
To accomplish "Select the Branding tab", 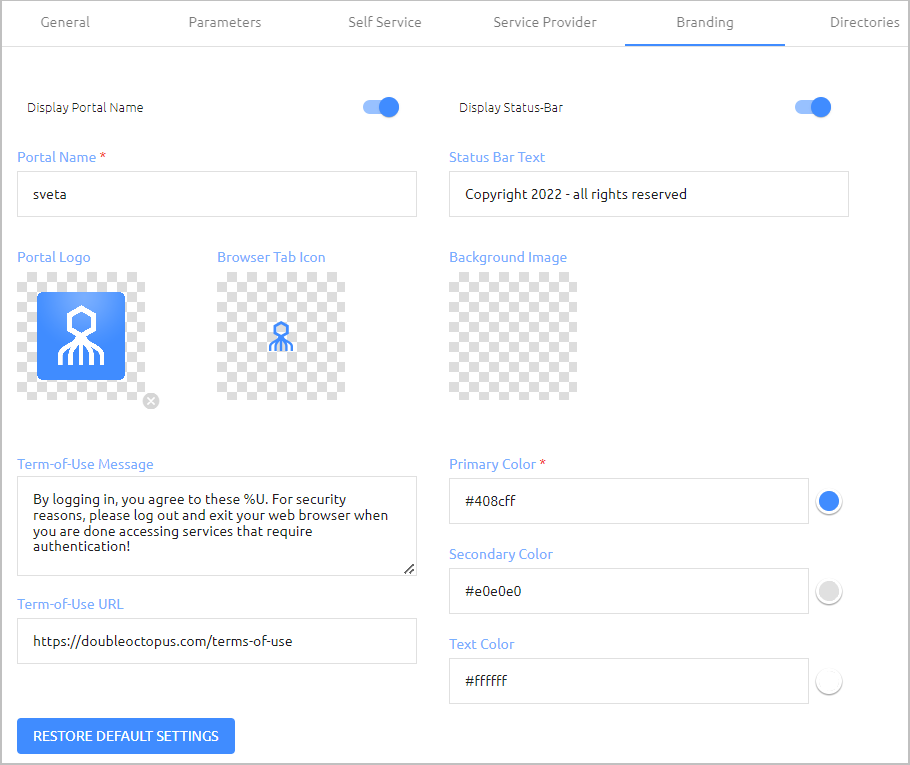I will [x=705, y=23].
